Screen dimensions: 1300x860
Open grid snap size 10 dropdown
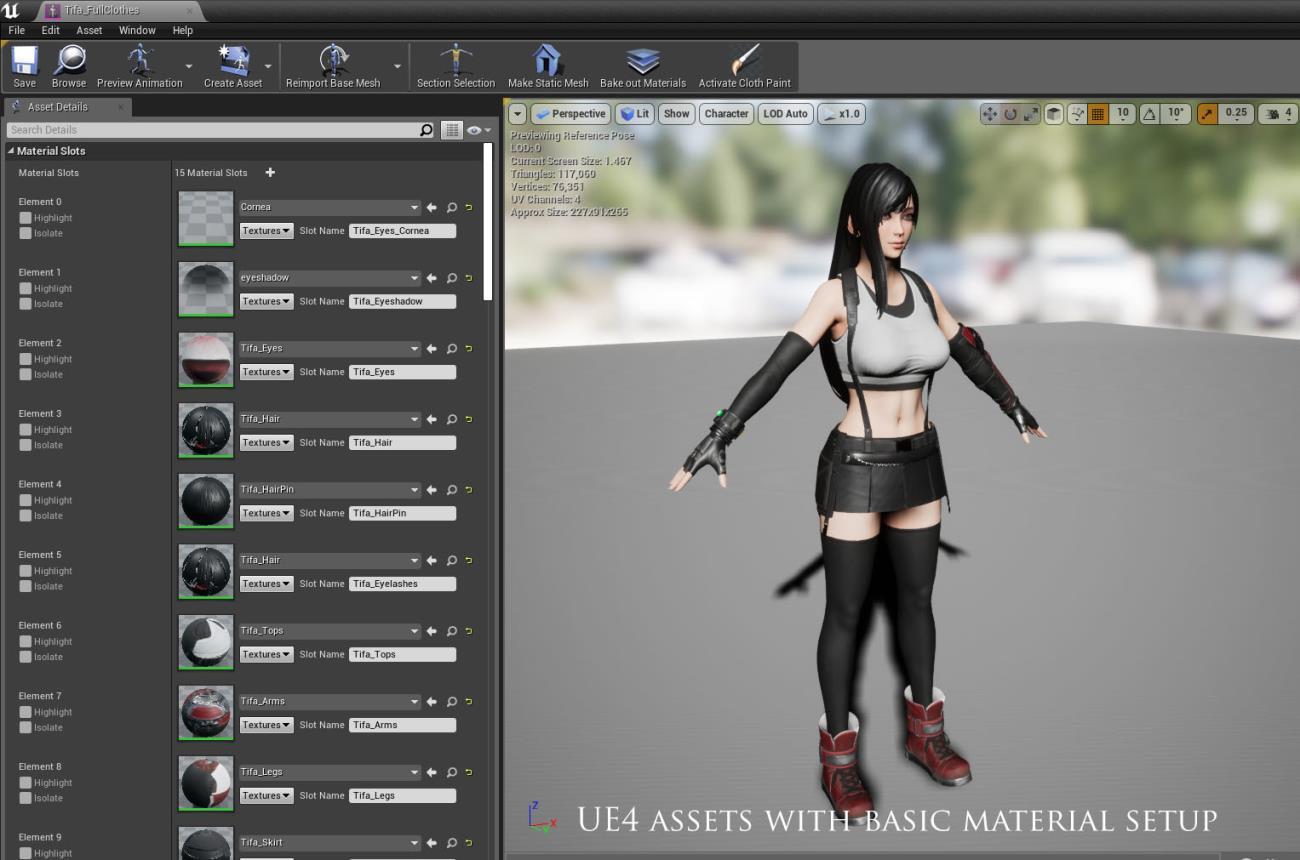1122,114
